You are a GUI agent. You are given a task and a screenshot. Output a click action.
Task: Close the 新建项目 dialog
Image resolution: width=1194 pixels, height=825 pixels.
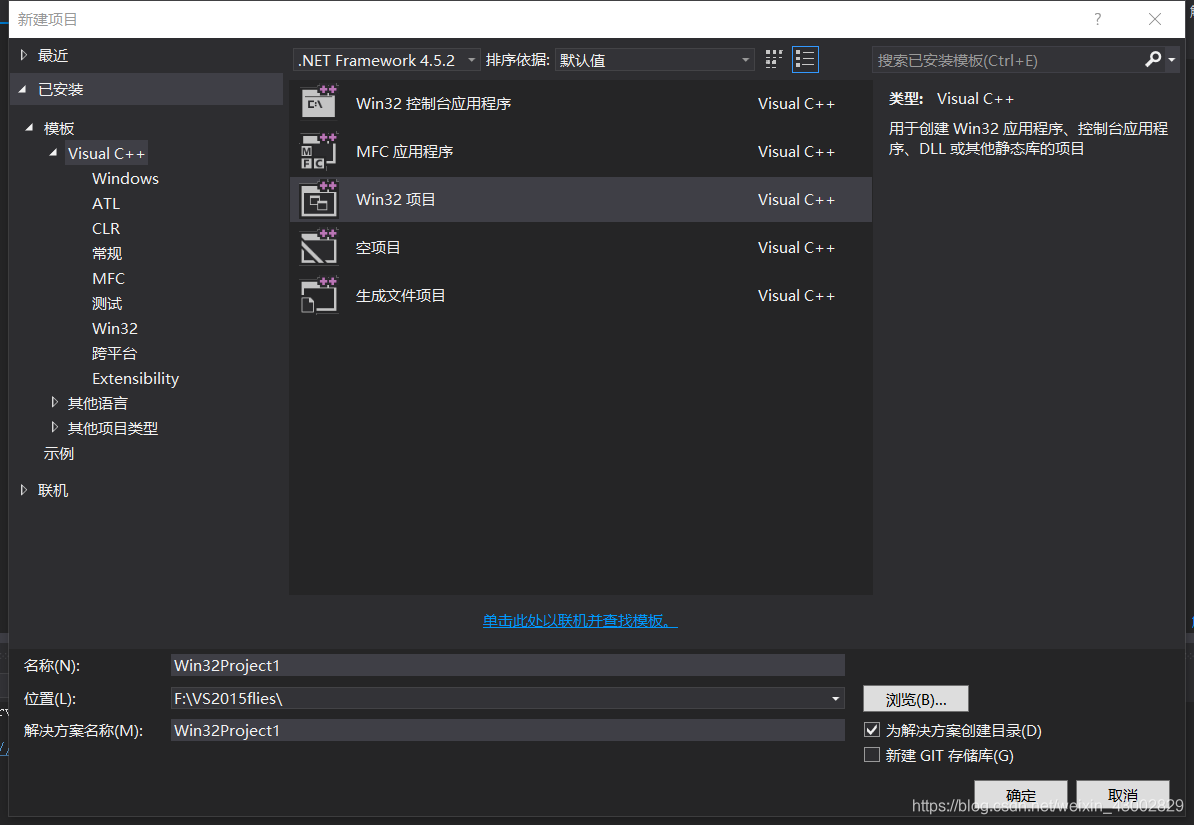pos(1154,19)
